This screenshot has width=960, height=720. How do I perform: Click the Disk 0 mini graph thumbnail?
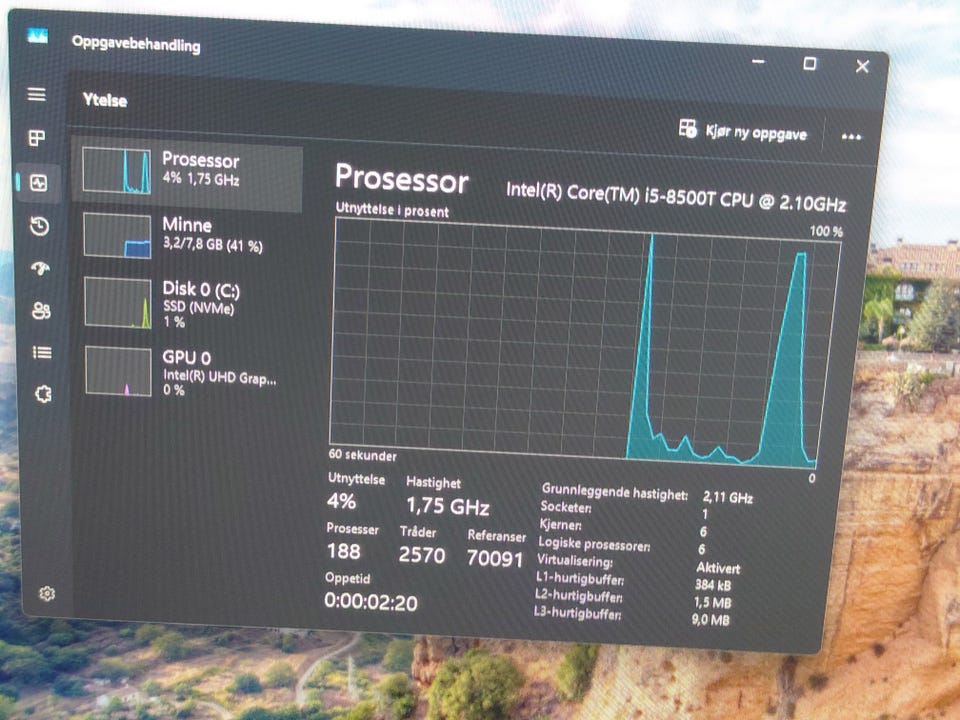[118, 303]
